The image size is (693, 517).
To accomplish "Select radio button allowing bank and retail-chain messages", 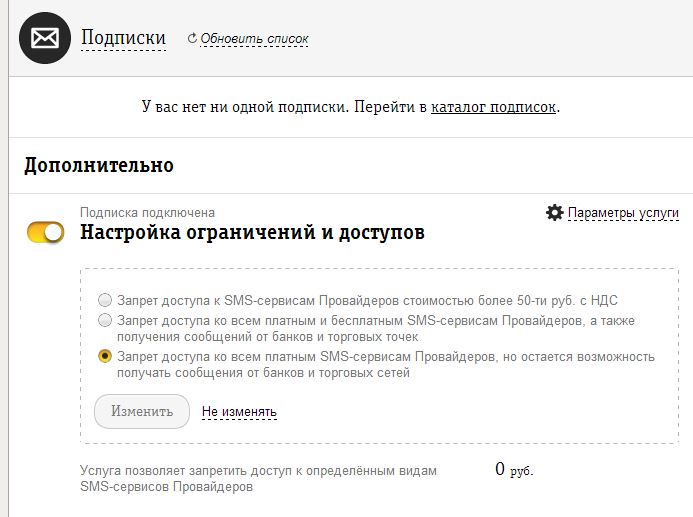I will [x=105, y=356].
